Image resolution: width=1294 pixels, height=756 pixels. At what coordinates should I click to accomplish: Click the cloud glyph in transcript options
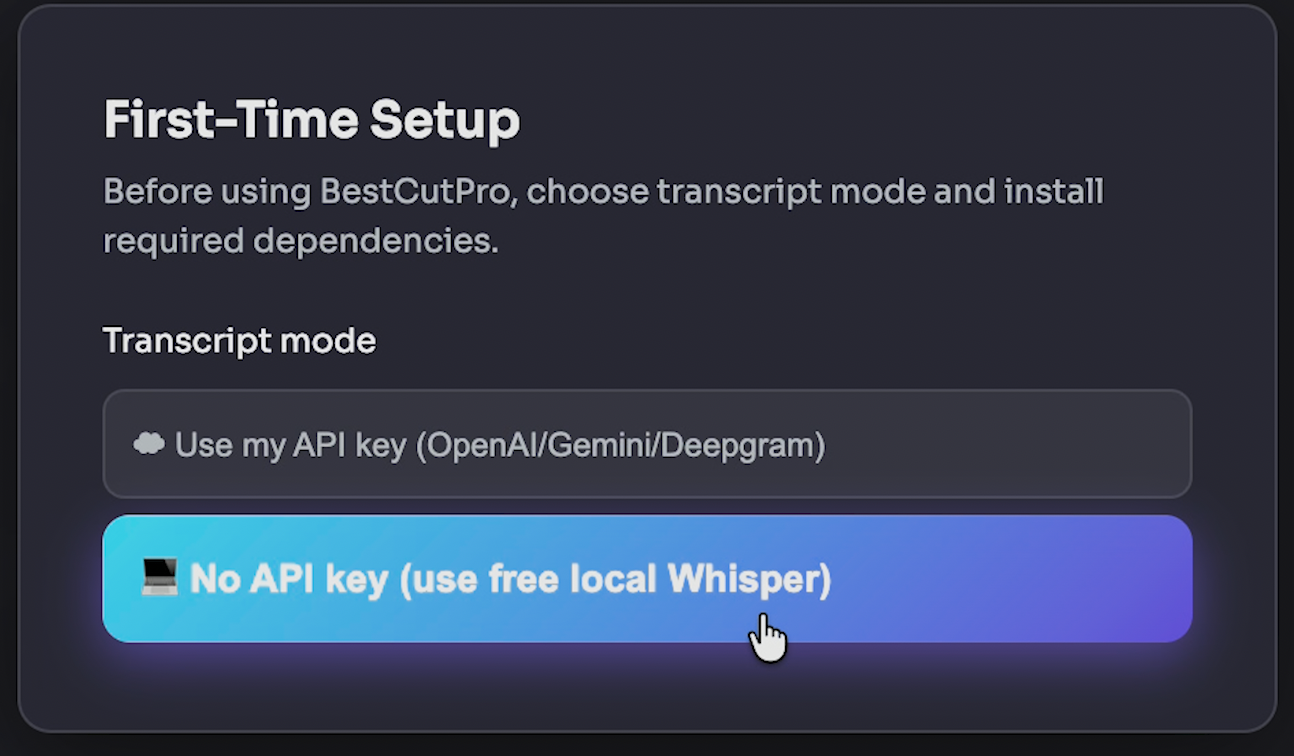(148, 444)
